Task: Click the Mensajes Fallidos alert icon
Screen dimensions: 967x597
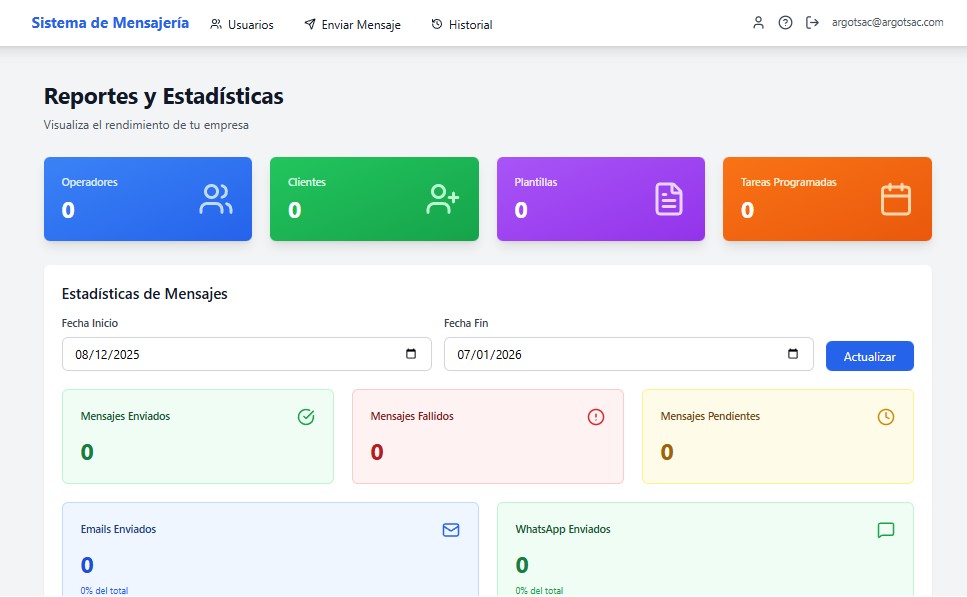Action: click(596, 417)
